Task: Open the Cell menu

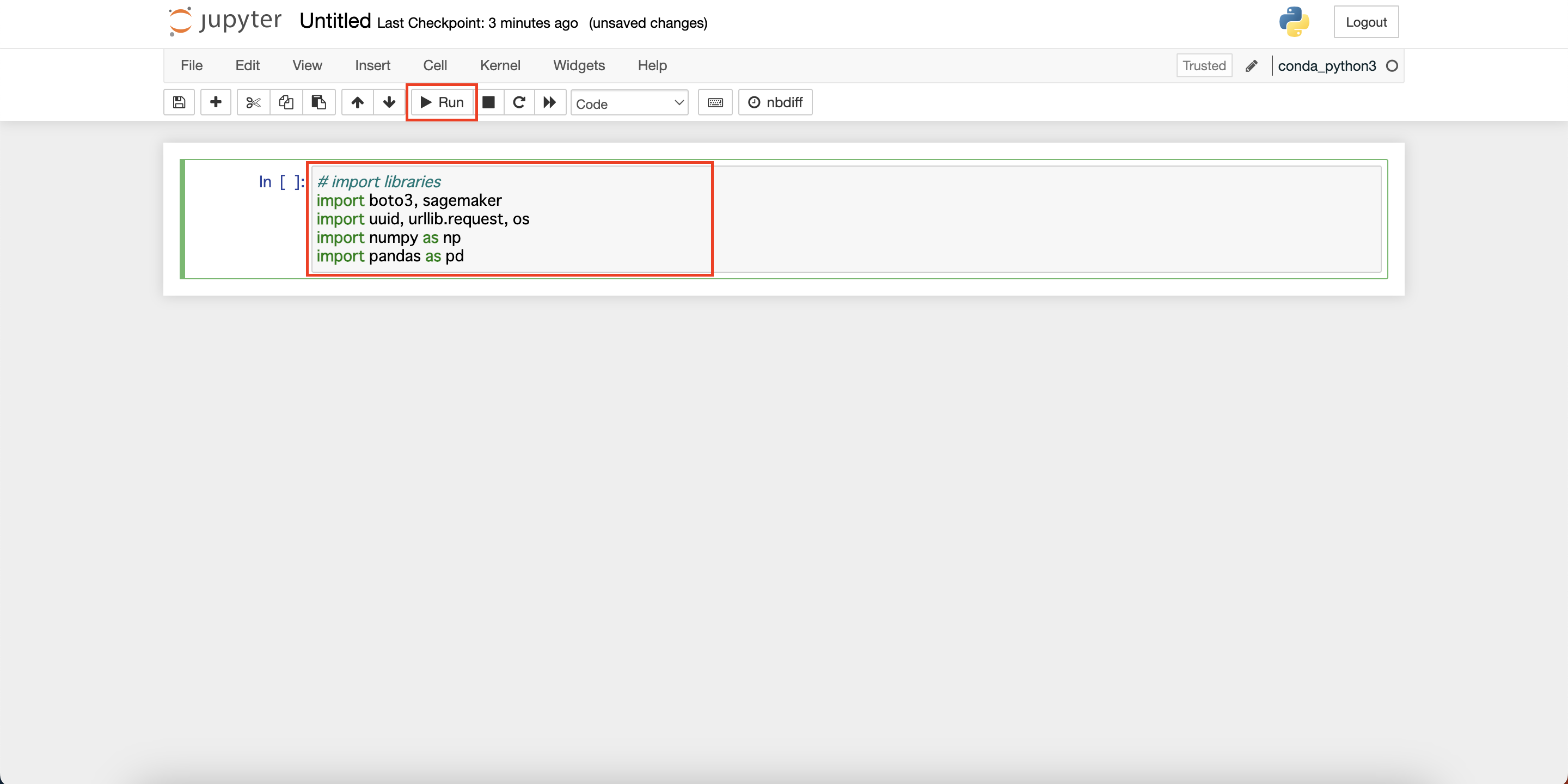Action: [434, 65]
